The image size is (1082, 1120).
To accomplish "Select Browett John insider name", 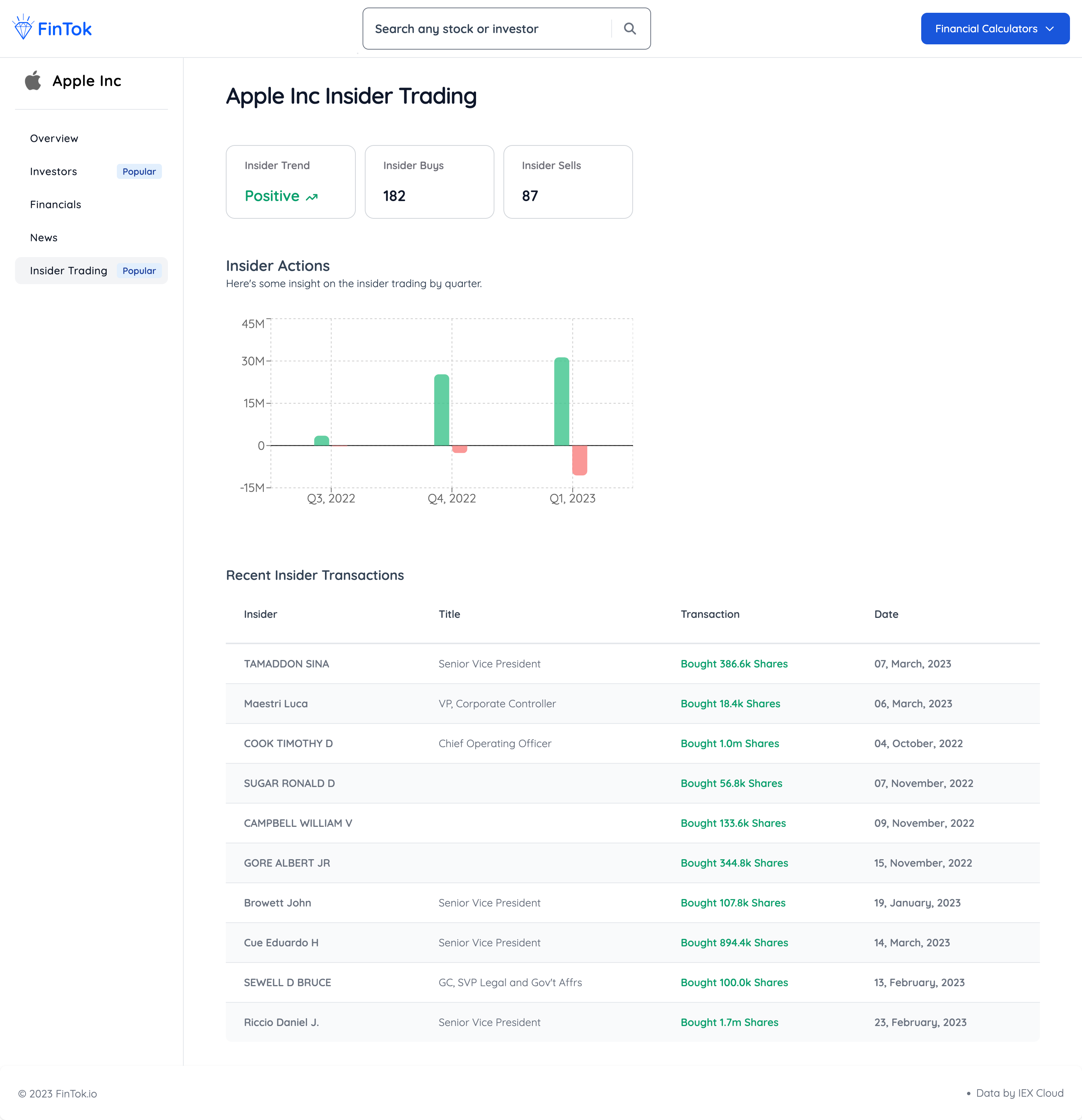I will click(x=278, y=903).
